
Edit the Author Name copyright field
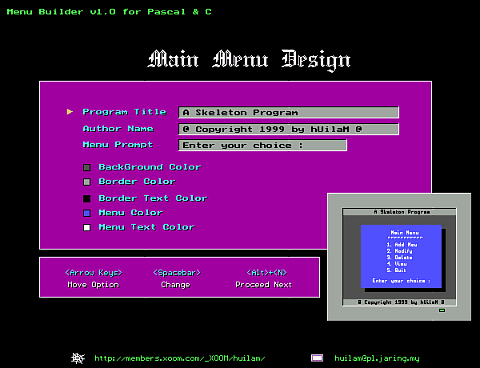click(289, 129)
